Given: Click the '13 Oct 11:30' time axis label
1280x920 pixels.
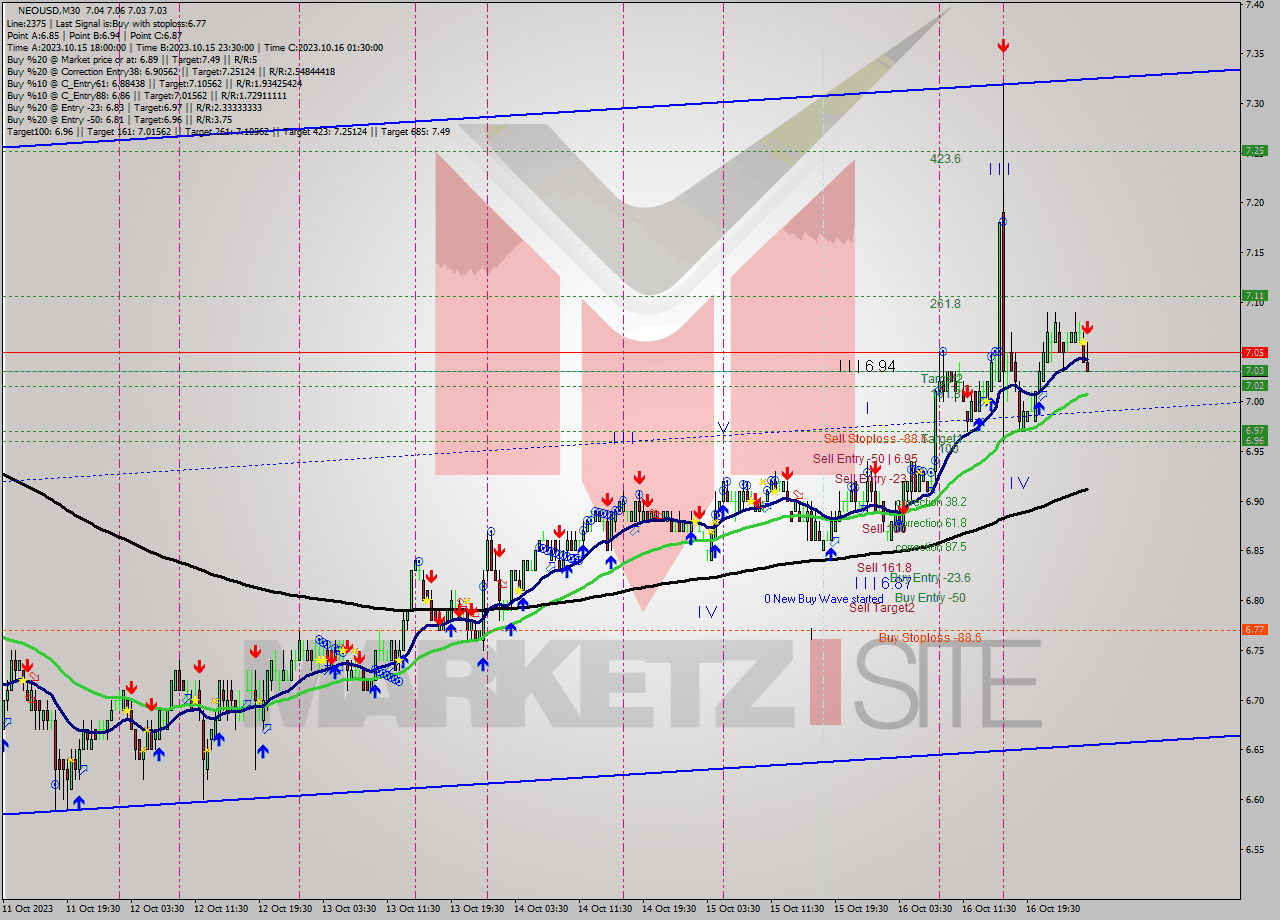Looking at the screenshot, I should pyautogui.click(x=414, y=909).
